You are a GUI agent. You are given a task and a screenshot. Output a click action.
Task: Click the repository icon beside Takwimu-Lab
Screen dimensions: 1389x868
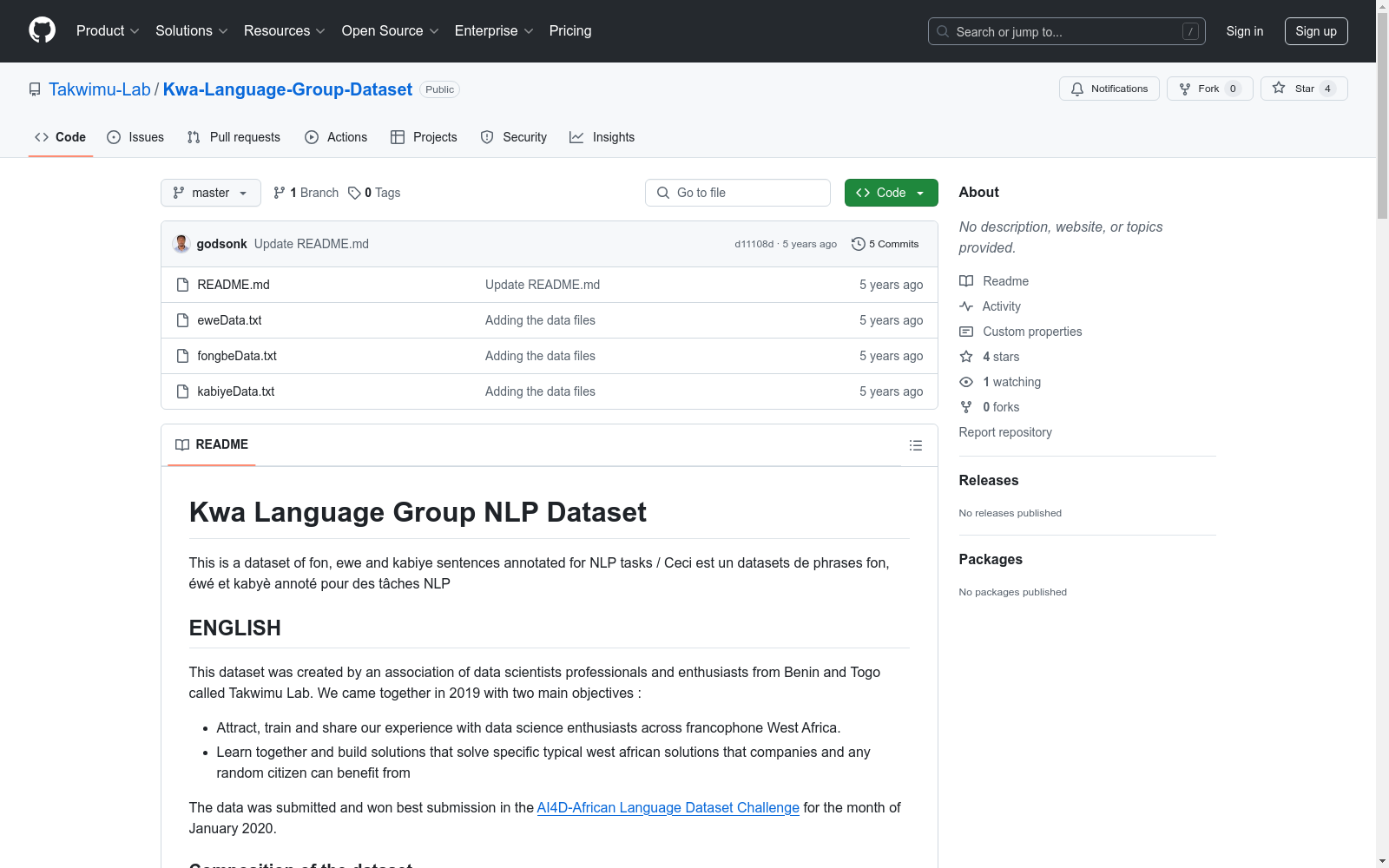pos(35,89)
